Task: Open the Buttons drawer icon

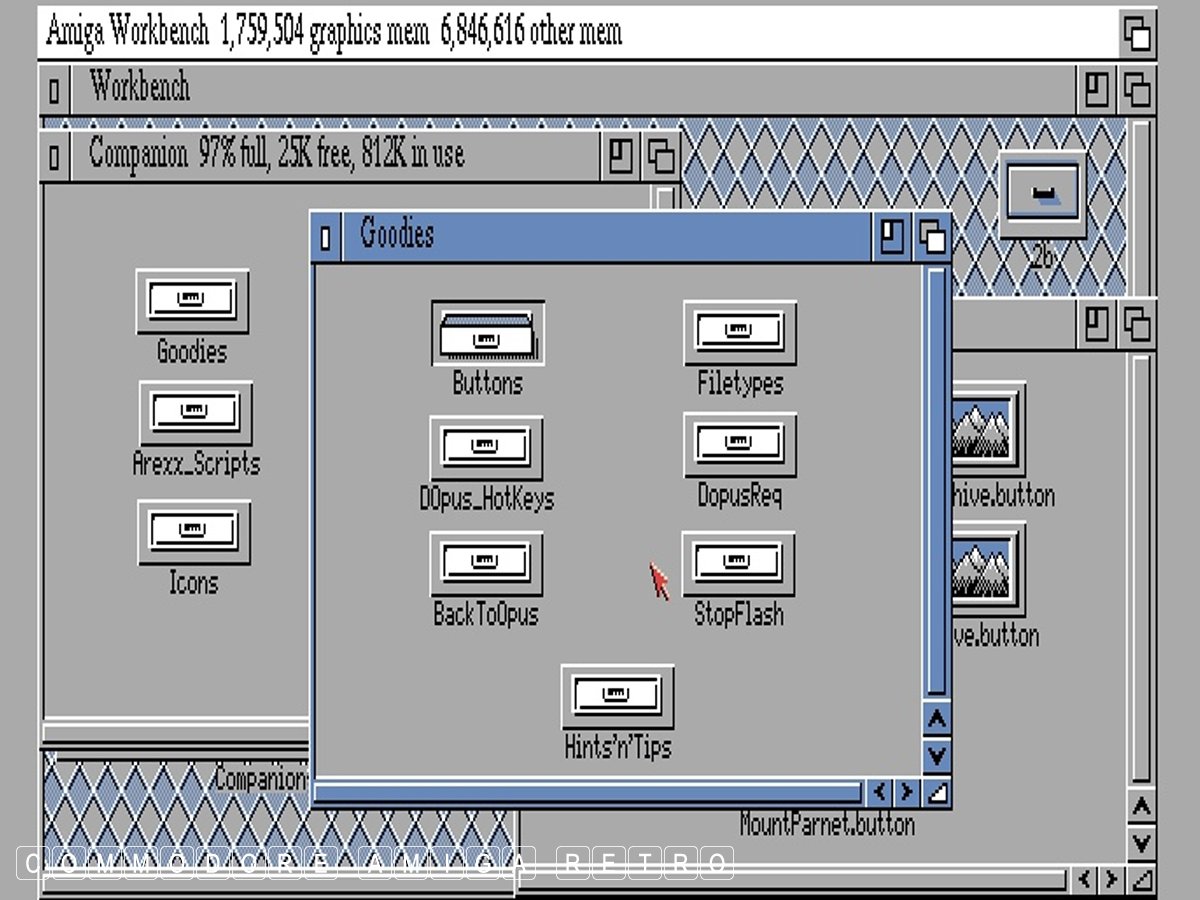Action: [x=488, y=335]
